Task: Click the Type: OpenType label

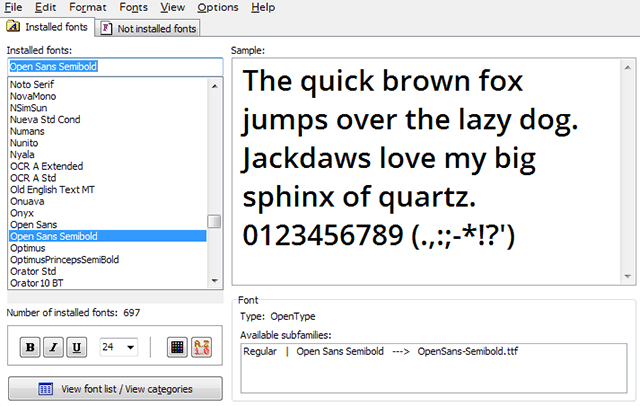Action: pos(278,316)
